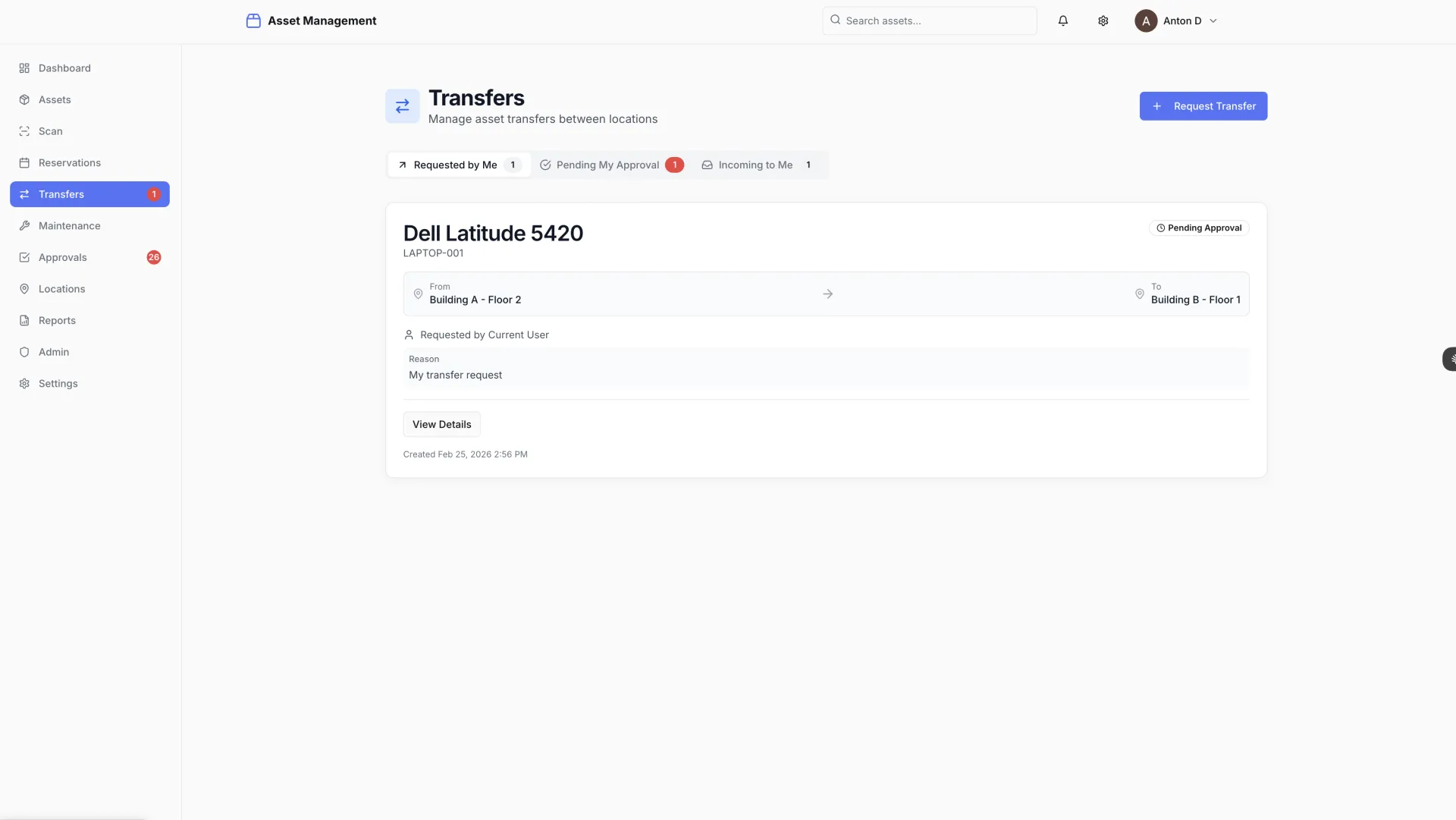This screenshot has width=1456, height=820.
Task: Go to Maintenance in the sidebar
Action: coord(69,226)
